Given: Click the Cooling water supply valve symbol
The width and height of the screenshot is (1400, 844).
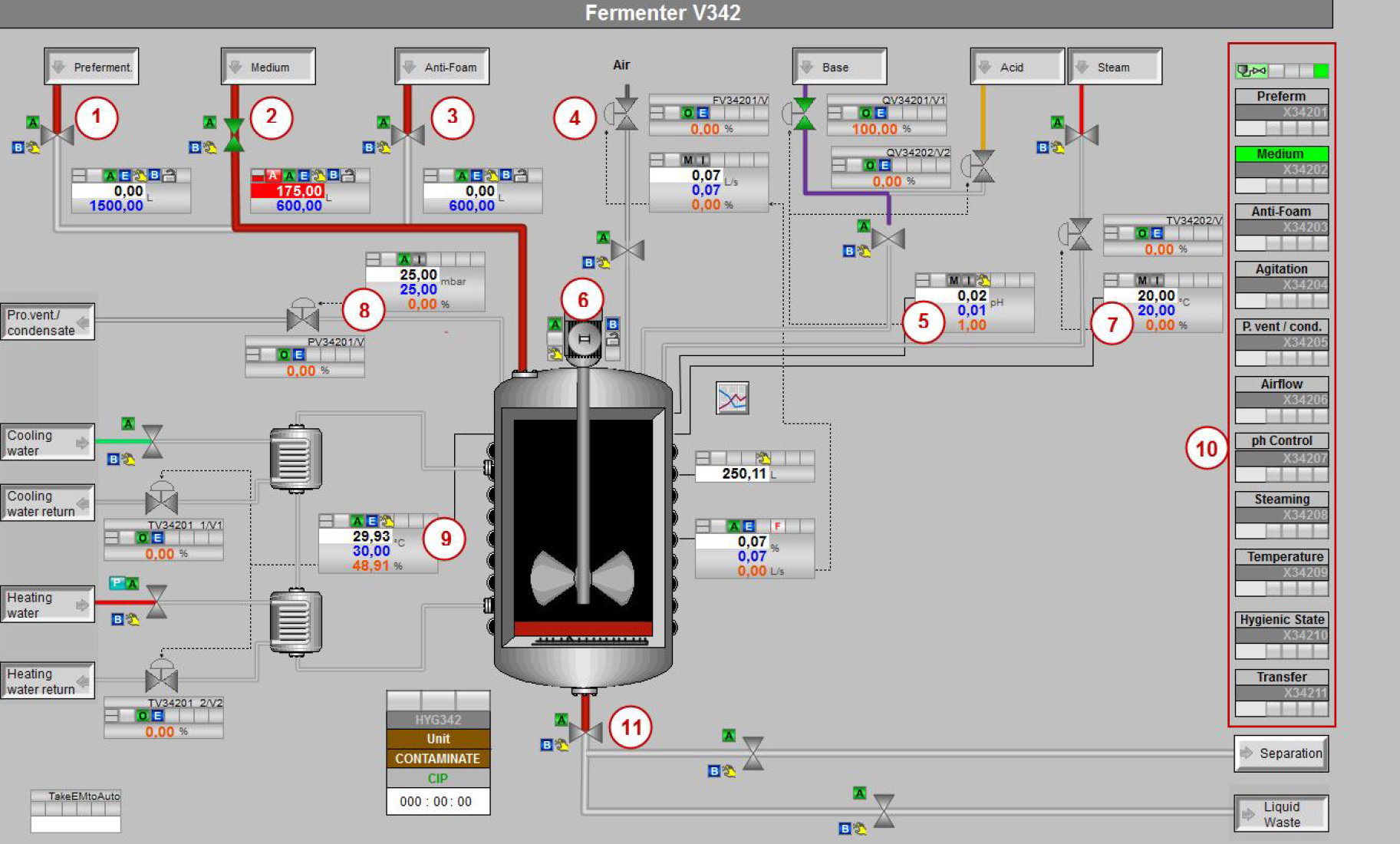Looking at the screenshot, I should point(153,442).
